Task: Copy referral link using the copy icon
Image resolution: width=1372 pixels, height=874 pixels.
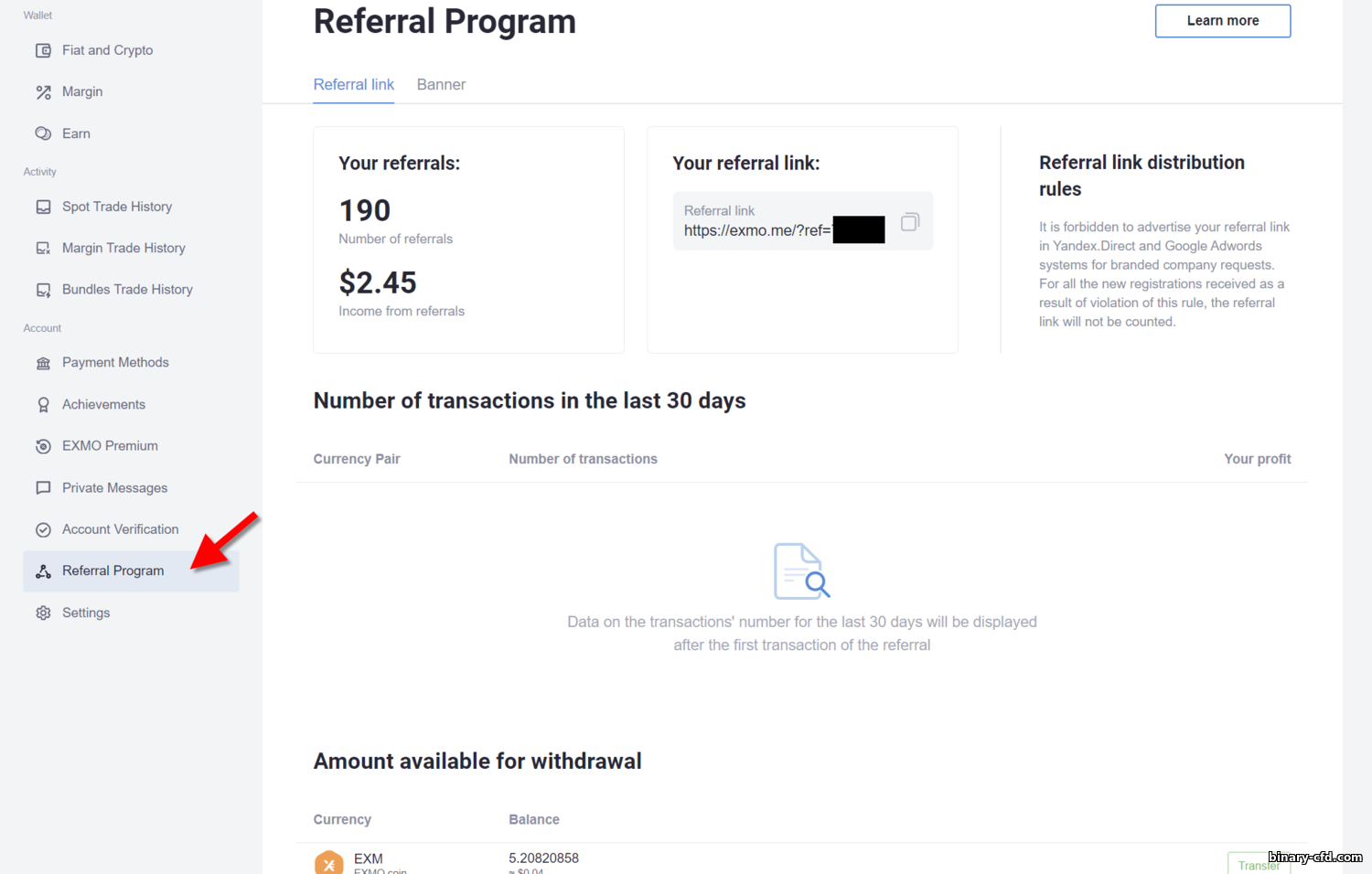Action: tap(909, 222)
